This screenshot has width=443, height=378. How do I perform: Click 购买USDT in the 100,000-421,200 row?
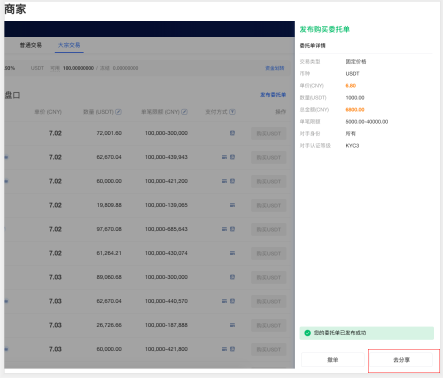(269, 181)
